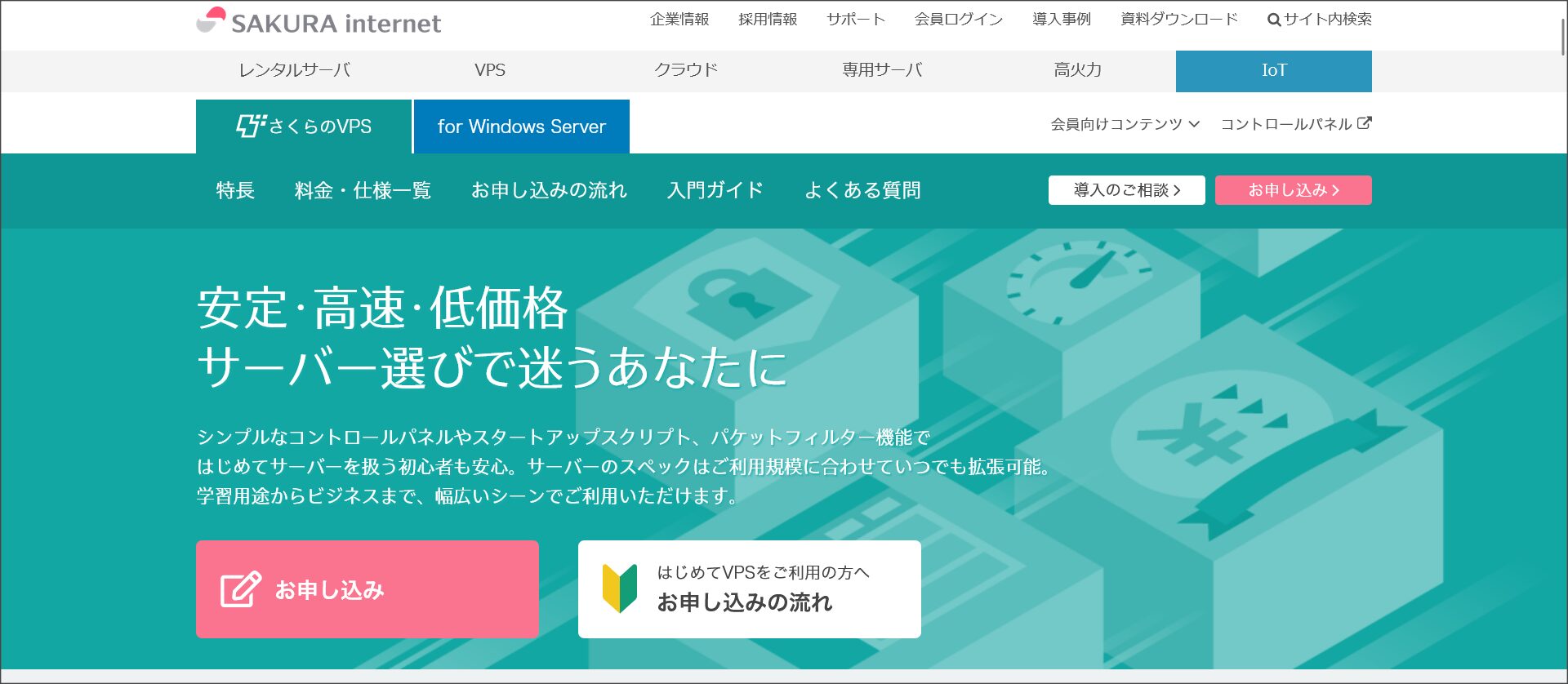Select the クラウド tab

point(686,70)
